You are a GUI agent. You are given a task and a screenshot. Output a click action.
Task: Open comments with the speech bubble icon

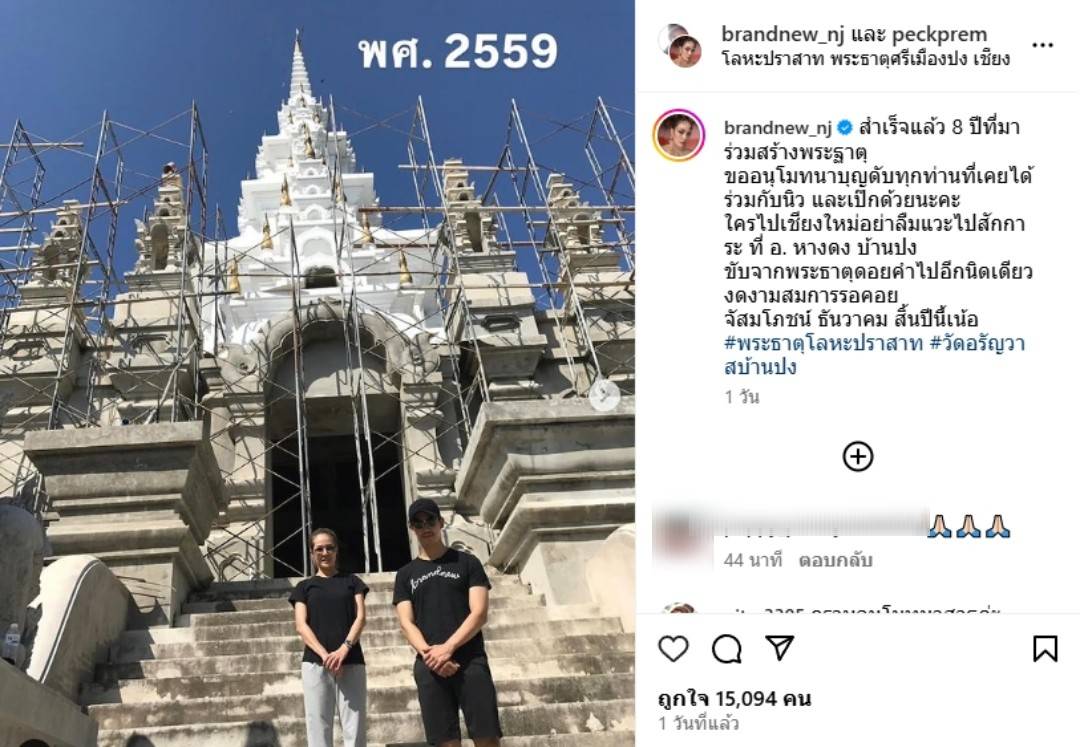(726, 649)
